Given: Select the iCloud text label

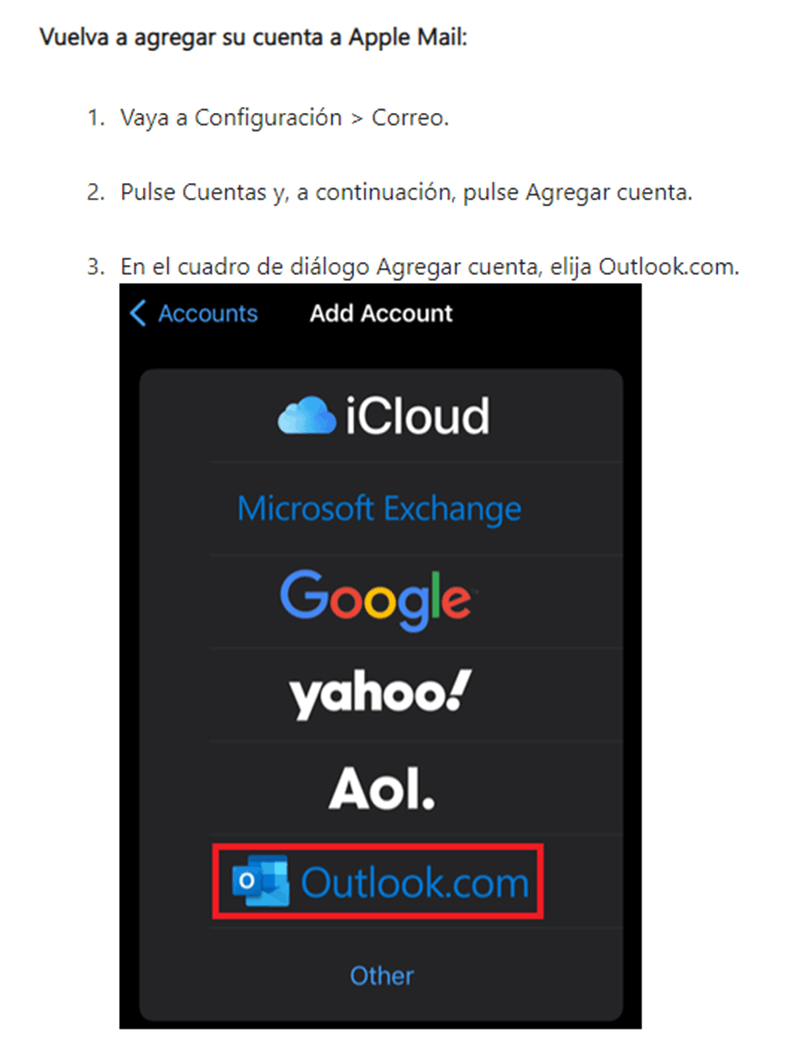Looking at the screenshot, I should tap(417, 416).
